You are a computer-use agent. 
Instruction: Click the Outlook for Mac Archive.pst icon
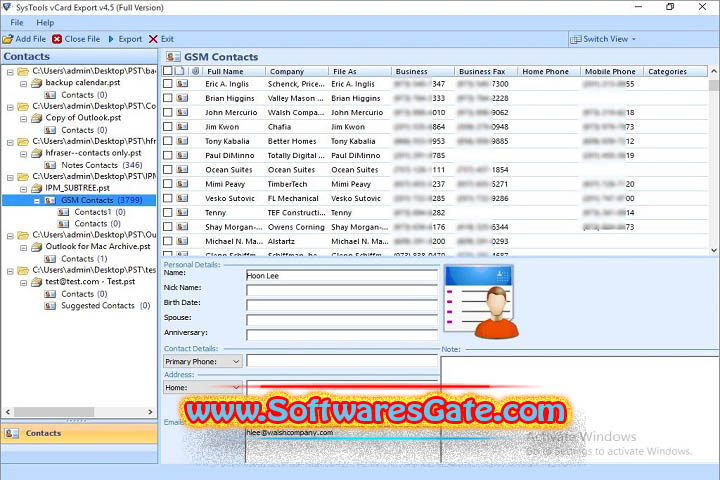pos(37,247)
